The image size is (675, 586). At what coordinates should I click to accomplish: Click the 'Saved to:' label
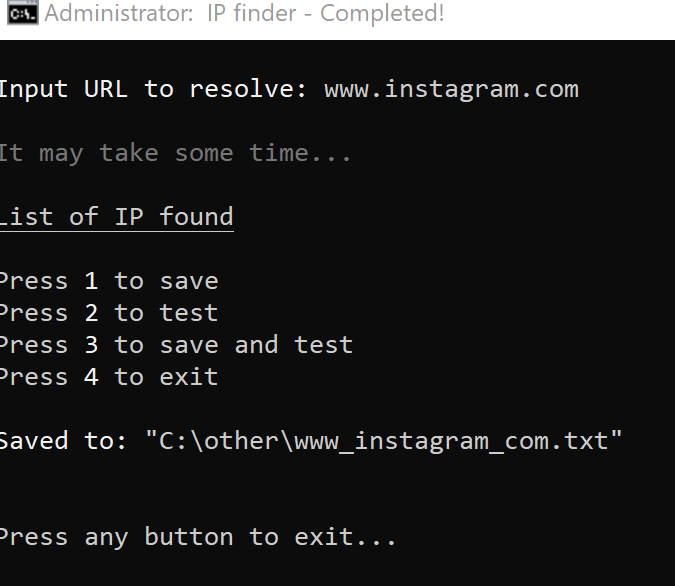click(x=63, y=441)
